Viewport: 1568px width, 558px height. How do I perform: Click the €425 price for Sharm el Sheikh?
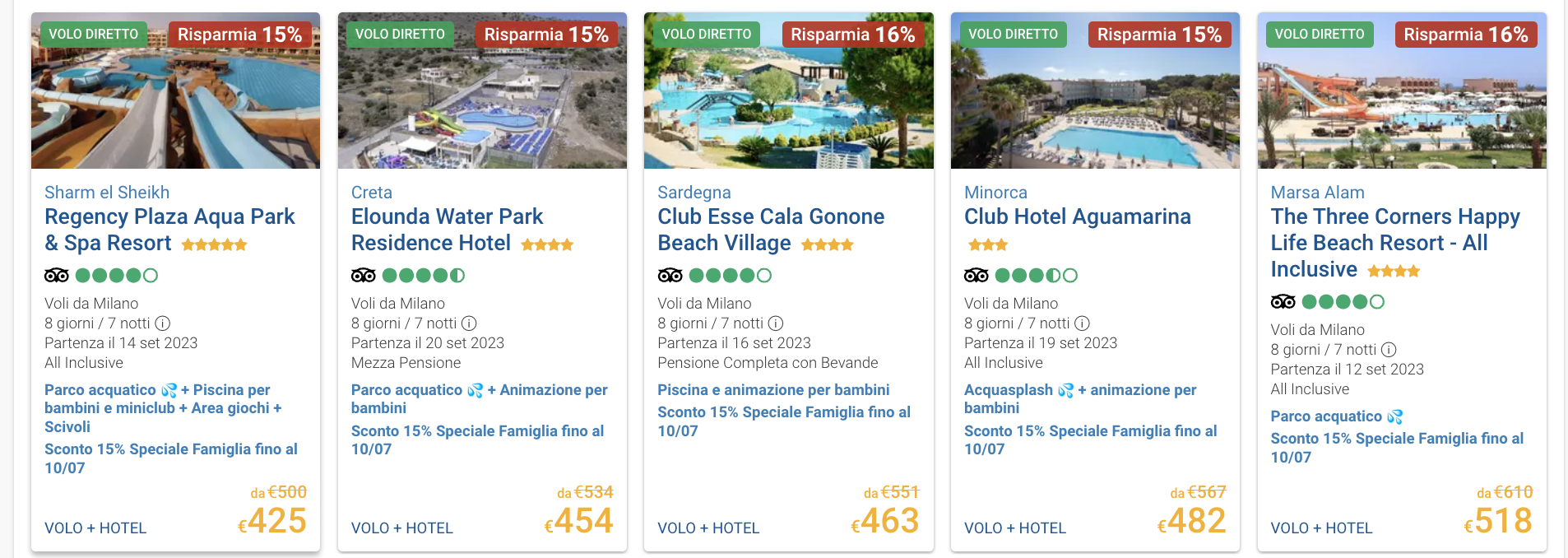pyautogui.click(x=272, y=521)
